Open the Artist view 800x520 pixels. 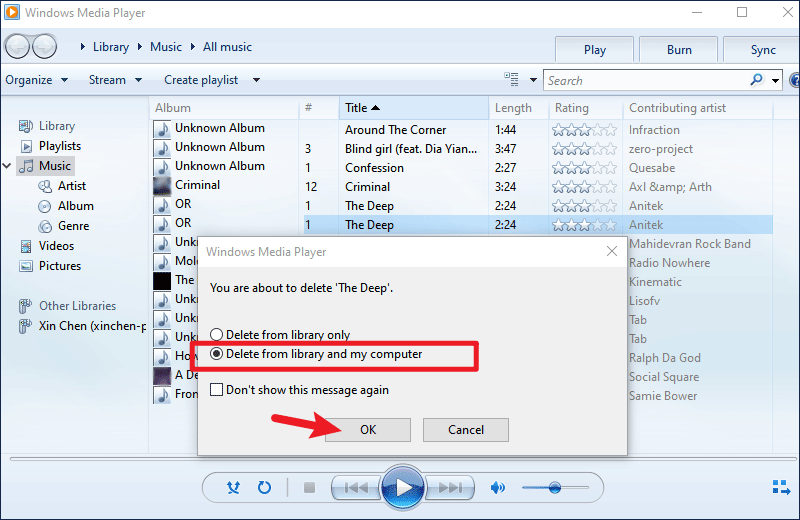[x=72, y=186]
